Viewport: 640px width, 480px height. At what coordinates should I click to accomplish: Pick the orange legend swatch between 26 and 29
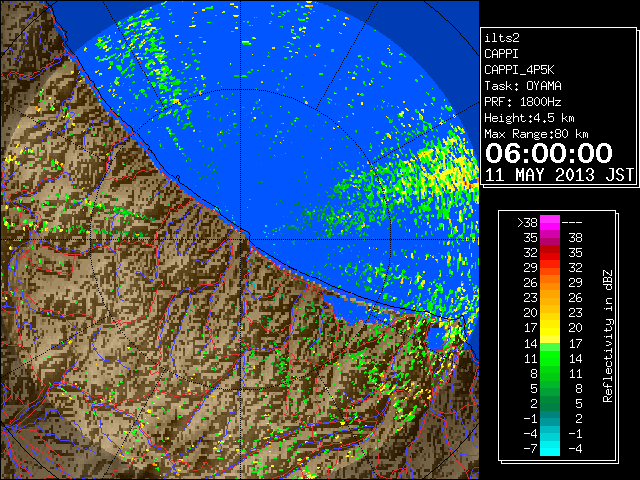550,282
